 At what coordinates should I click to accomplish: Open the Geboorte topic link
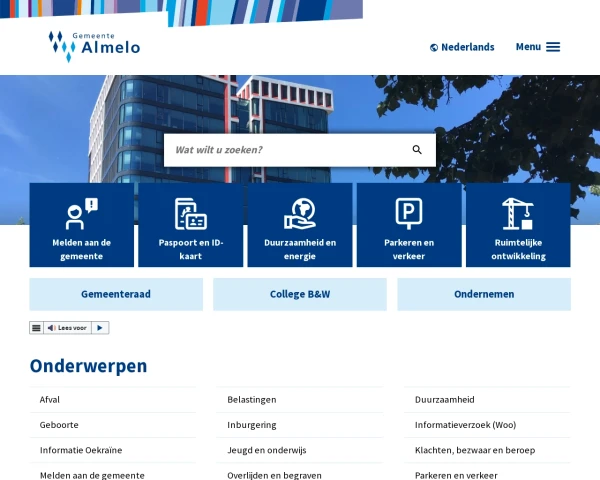[59, 425]
